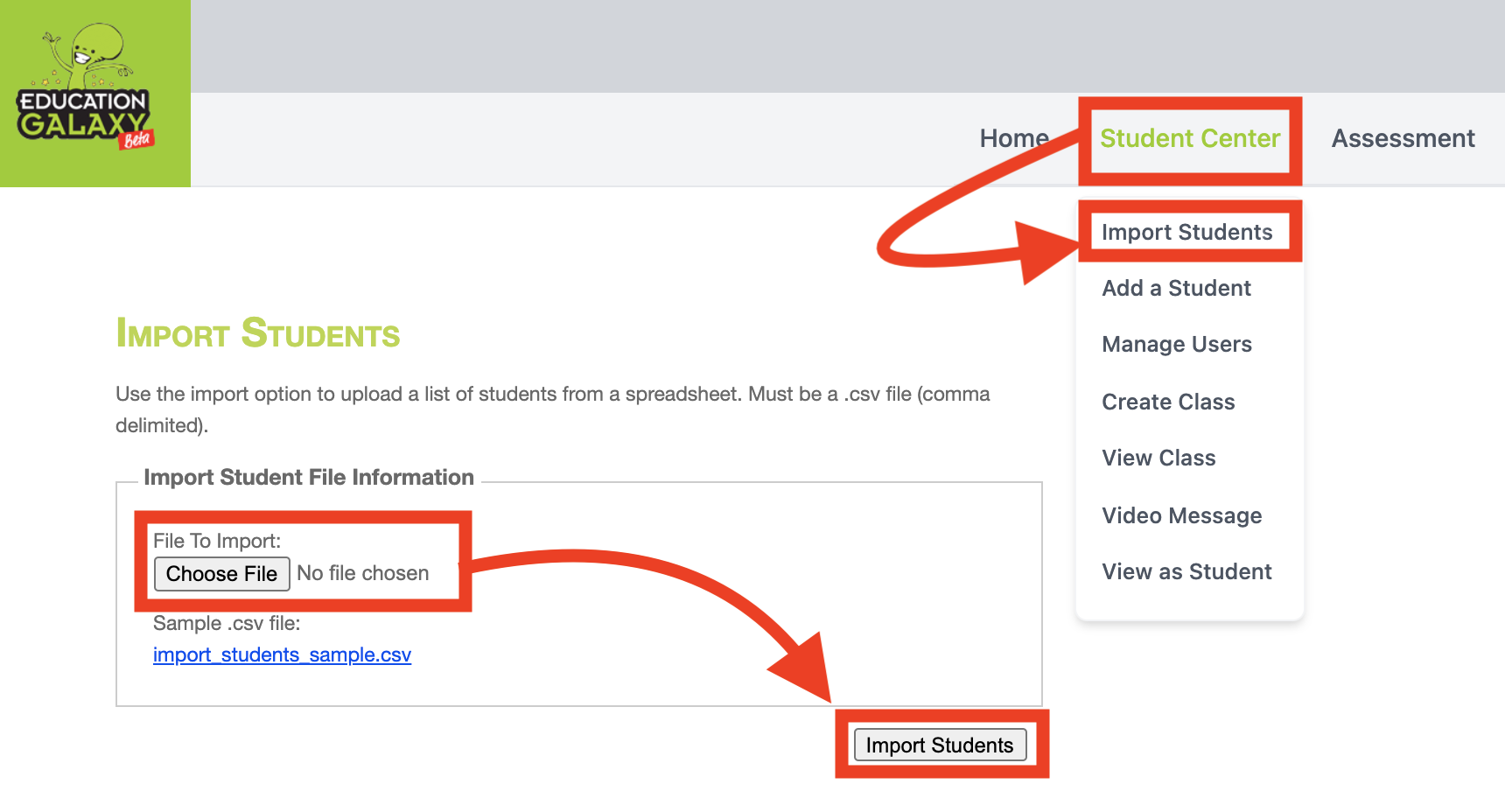Click the 'Sample .csv file:' label
The width and height of the screenshot is (1505, 812).
[227, 623]
